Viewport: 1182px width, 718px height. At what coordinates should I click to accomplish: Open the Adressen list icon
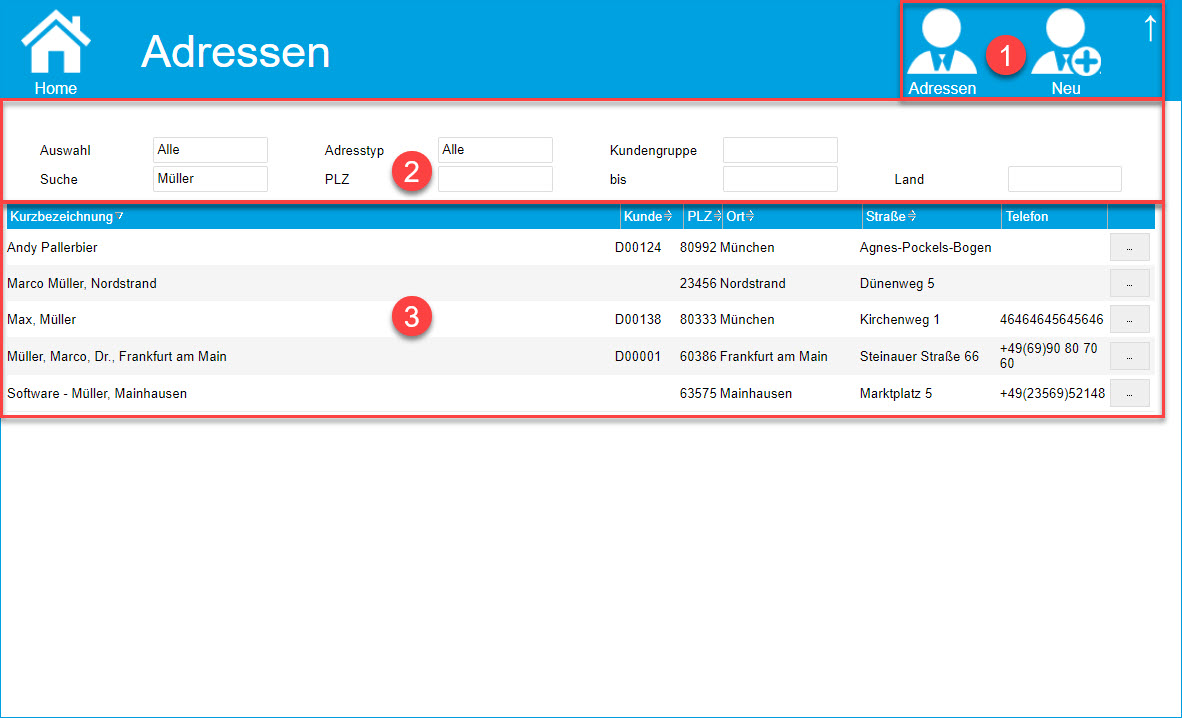tap(942, 51)
